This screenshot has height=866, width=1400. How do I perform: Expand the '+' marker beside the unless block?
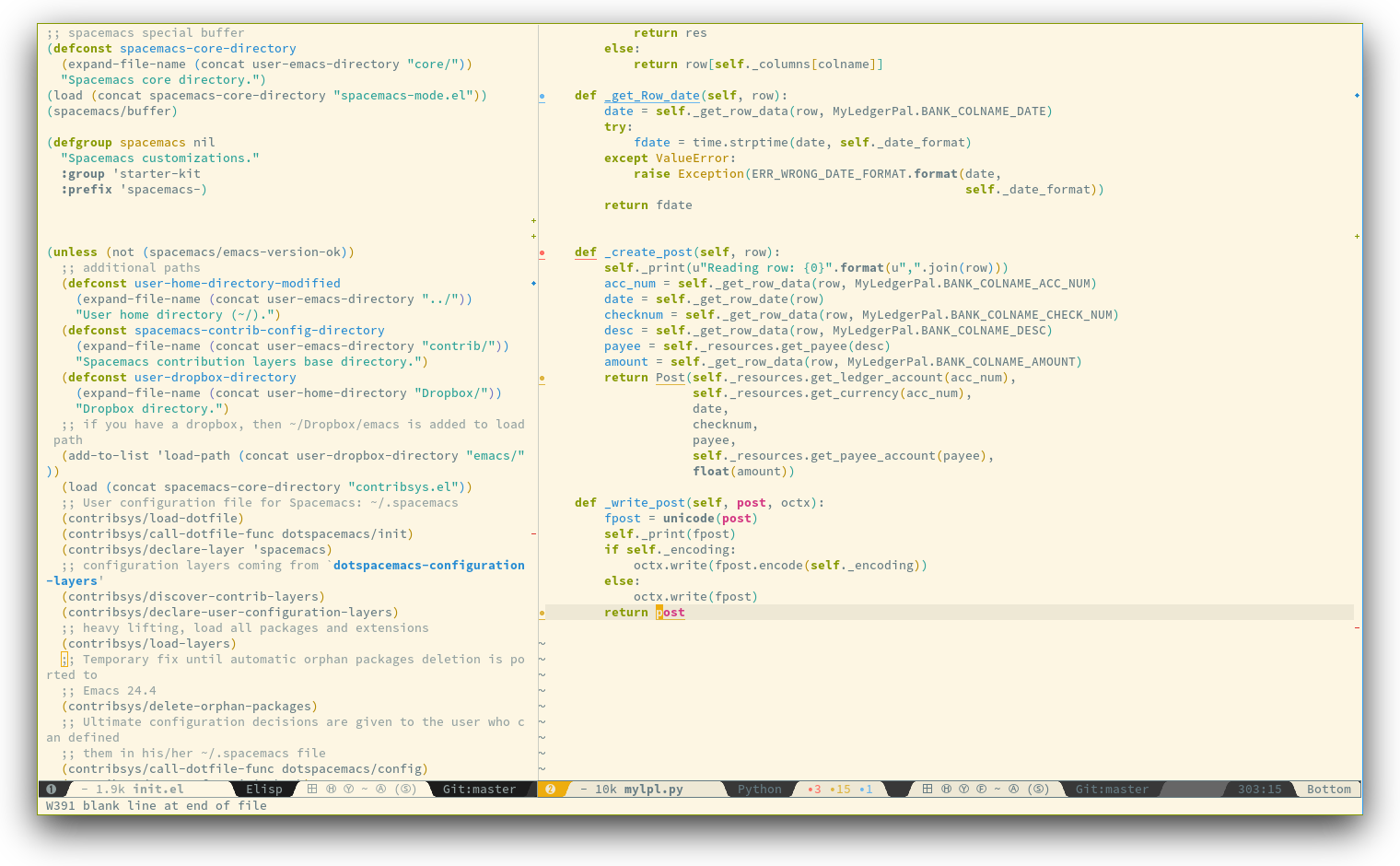coord(532,237)
